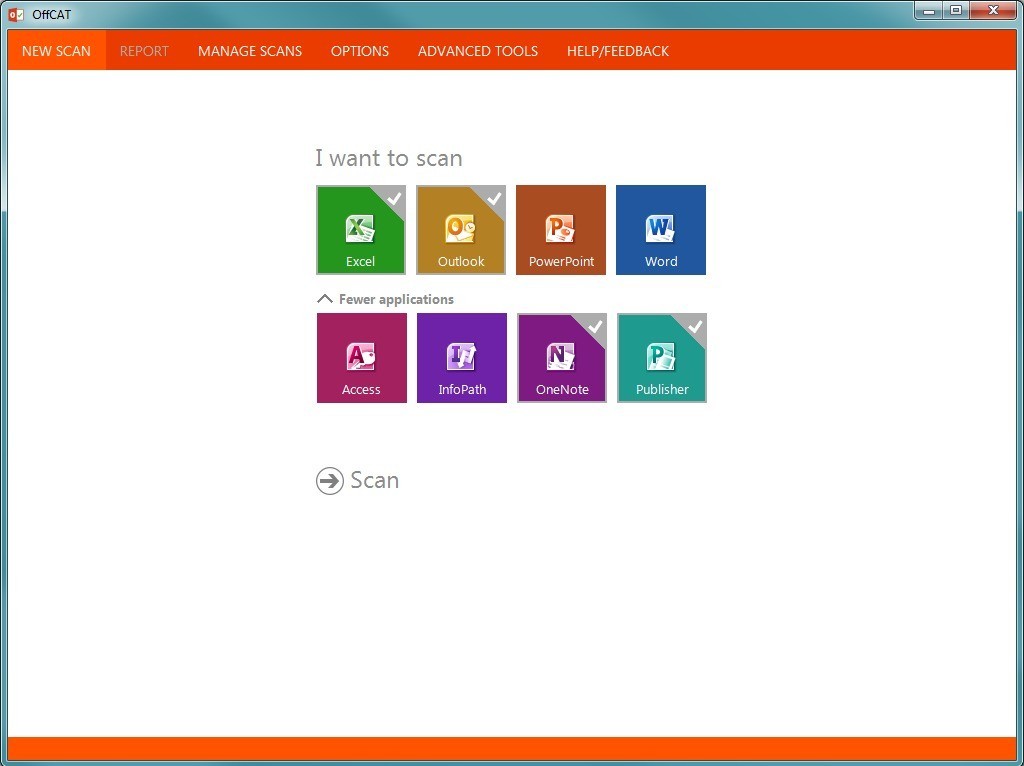Open the MANAGE SCANS tab
This screenshot has width=1024, height=766.
[x=250, y=51]
